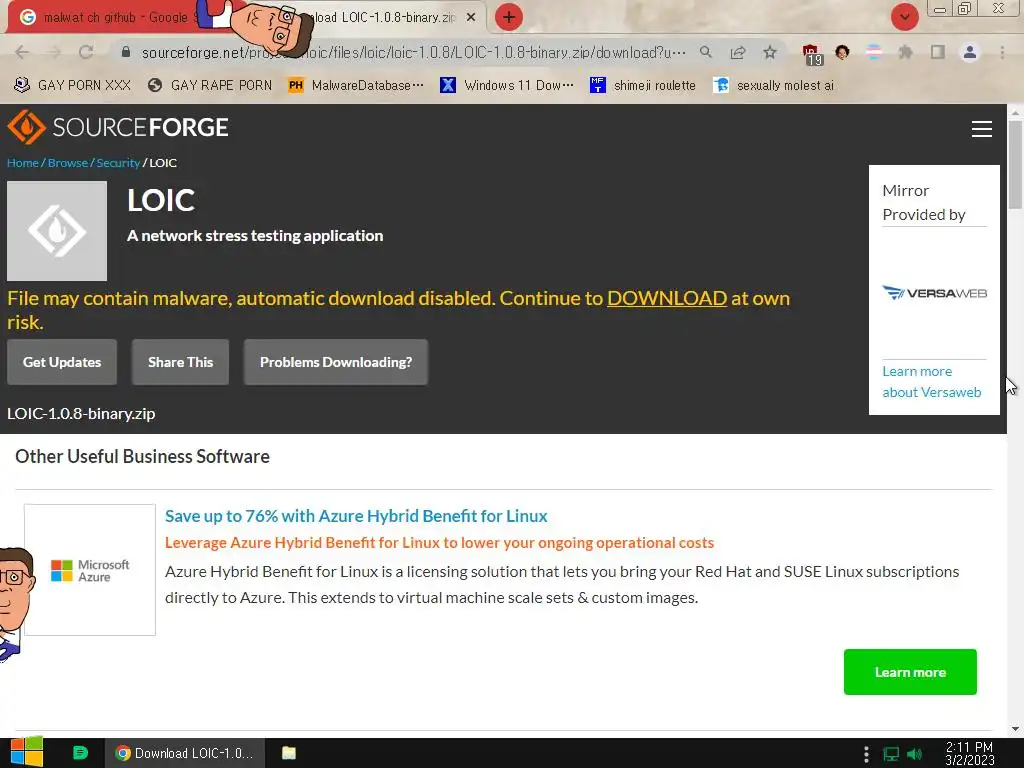Open the taskbar clock showing 2:11 PM
The image size is (1024, 768).
point(969,754)
